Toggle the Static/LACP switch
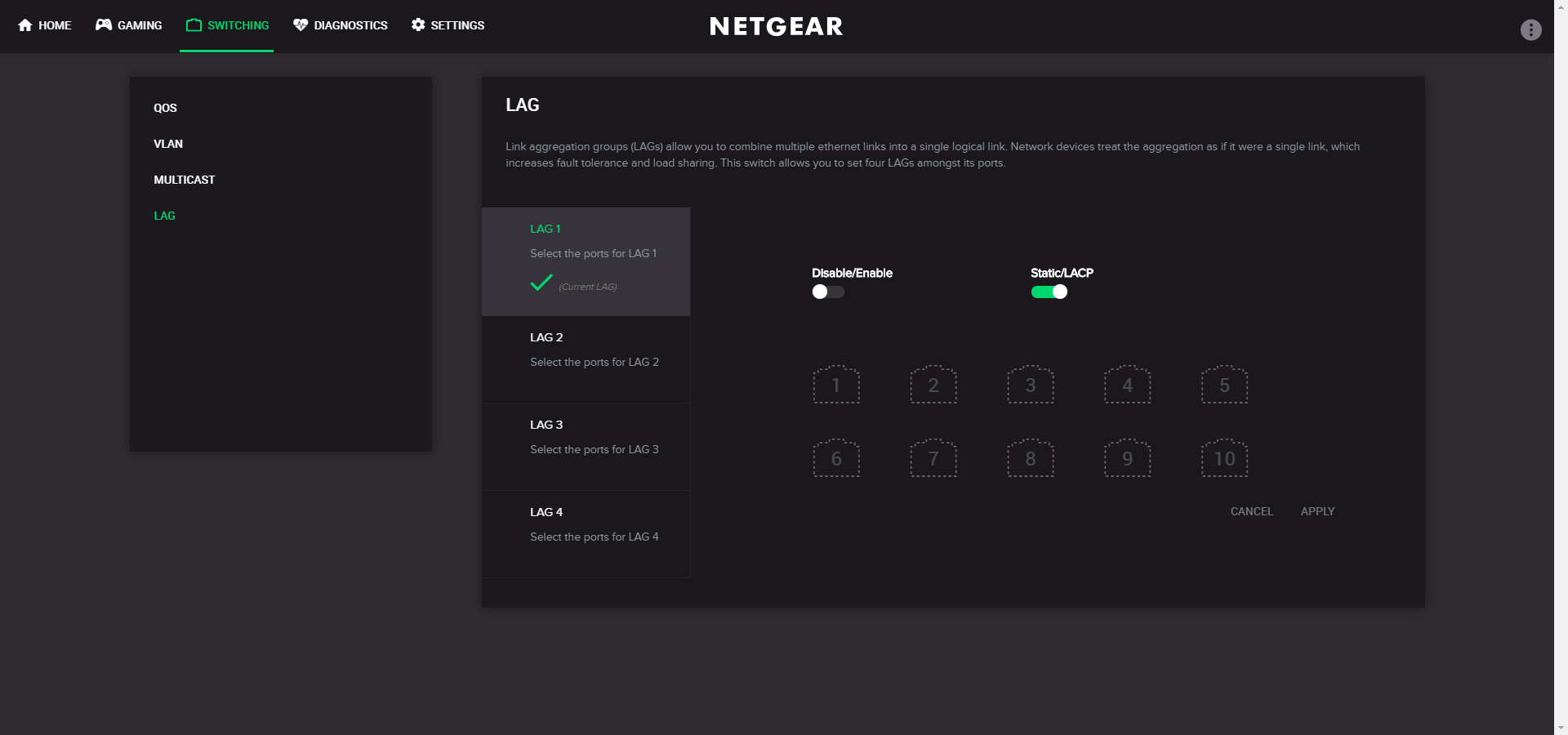1568x735 pixels. coord(1049,292)
